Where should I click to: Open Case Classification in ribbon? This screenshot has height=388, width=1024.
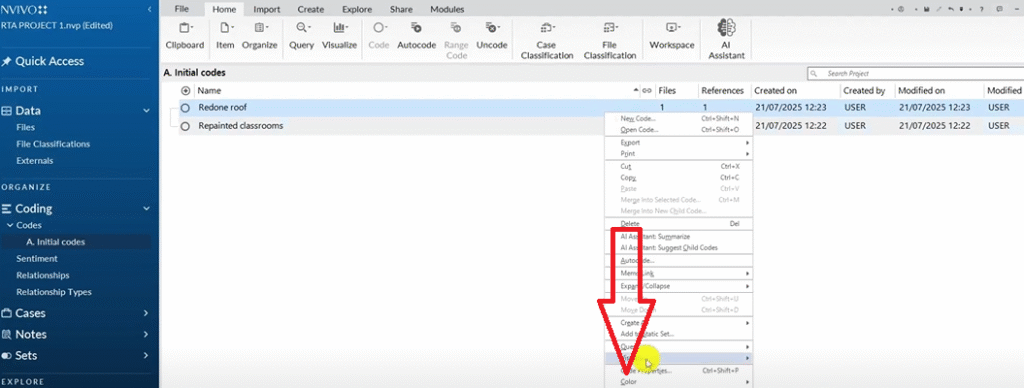pyautogui.click(x=546, y=40)
